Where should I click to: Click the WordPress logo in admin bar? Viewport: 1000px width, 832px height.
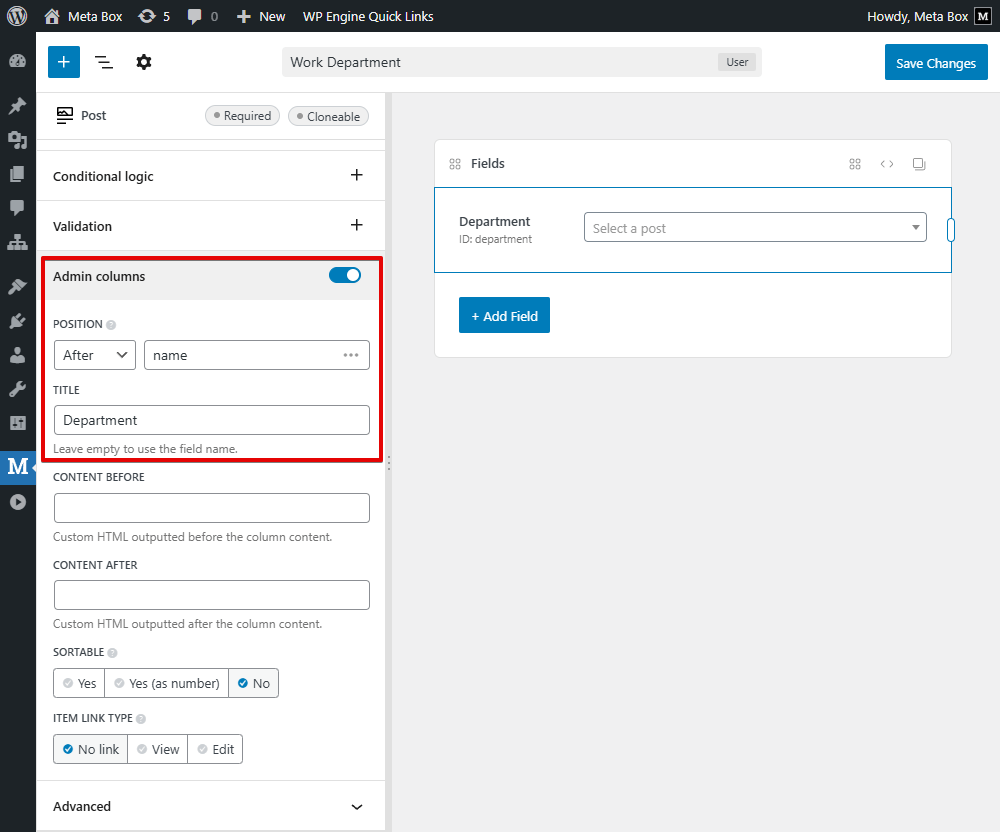click(x=17, y=16)
